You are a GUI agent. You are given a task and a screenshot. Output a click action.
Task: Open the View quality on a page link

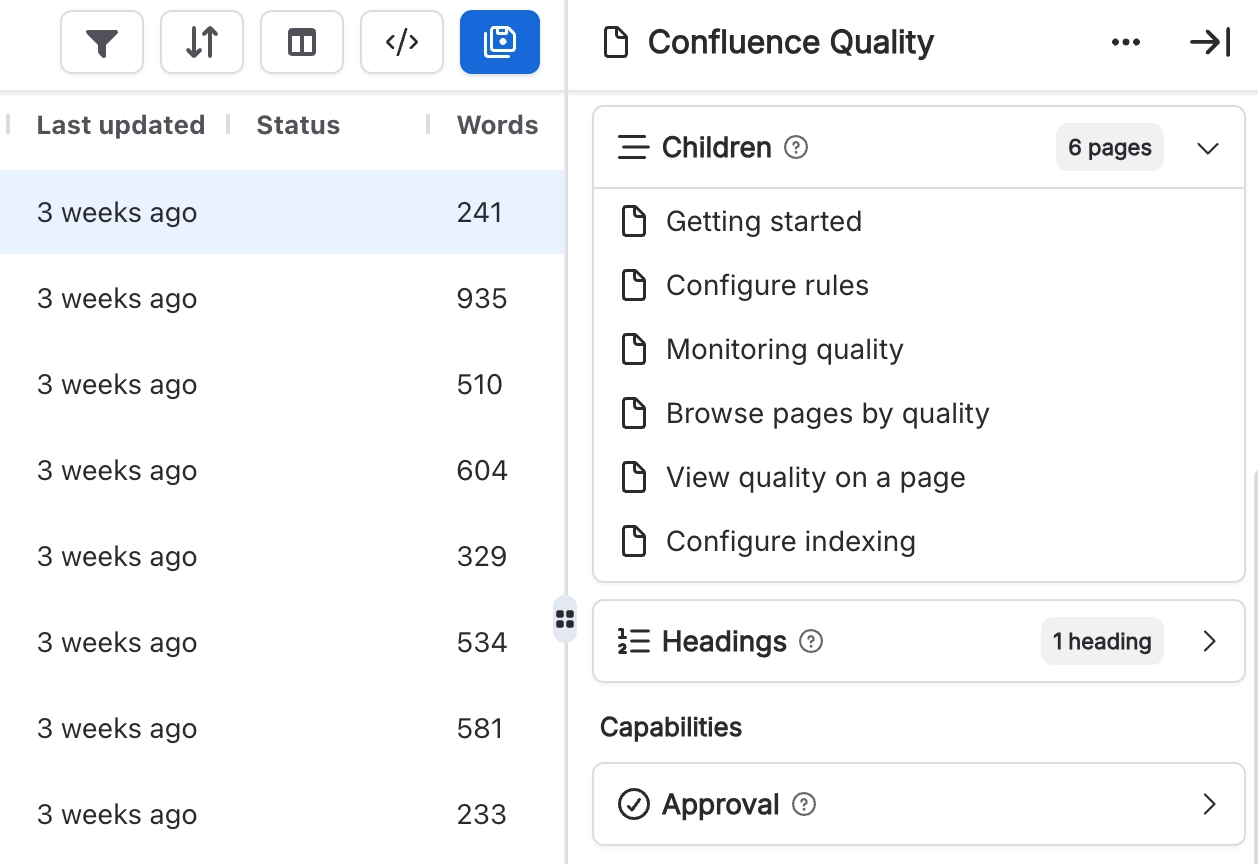tap(816, 477)
